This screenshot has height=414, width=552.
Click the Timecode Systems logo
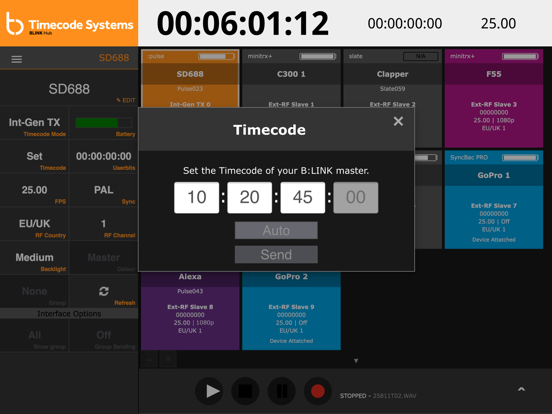point(69,23)
